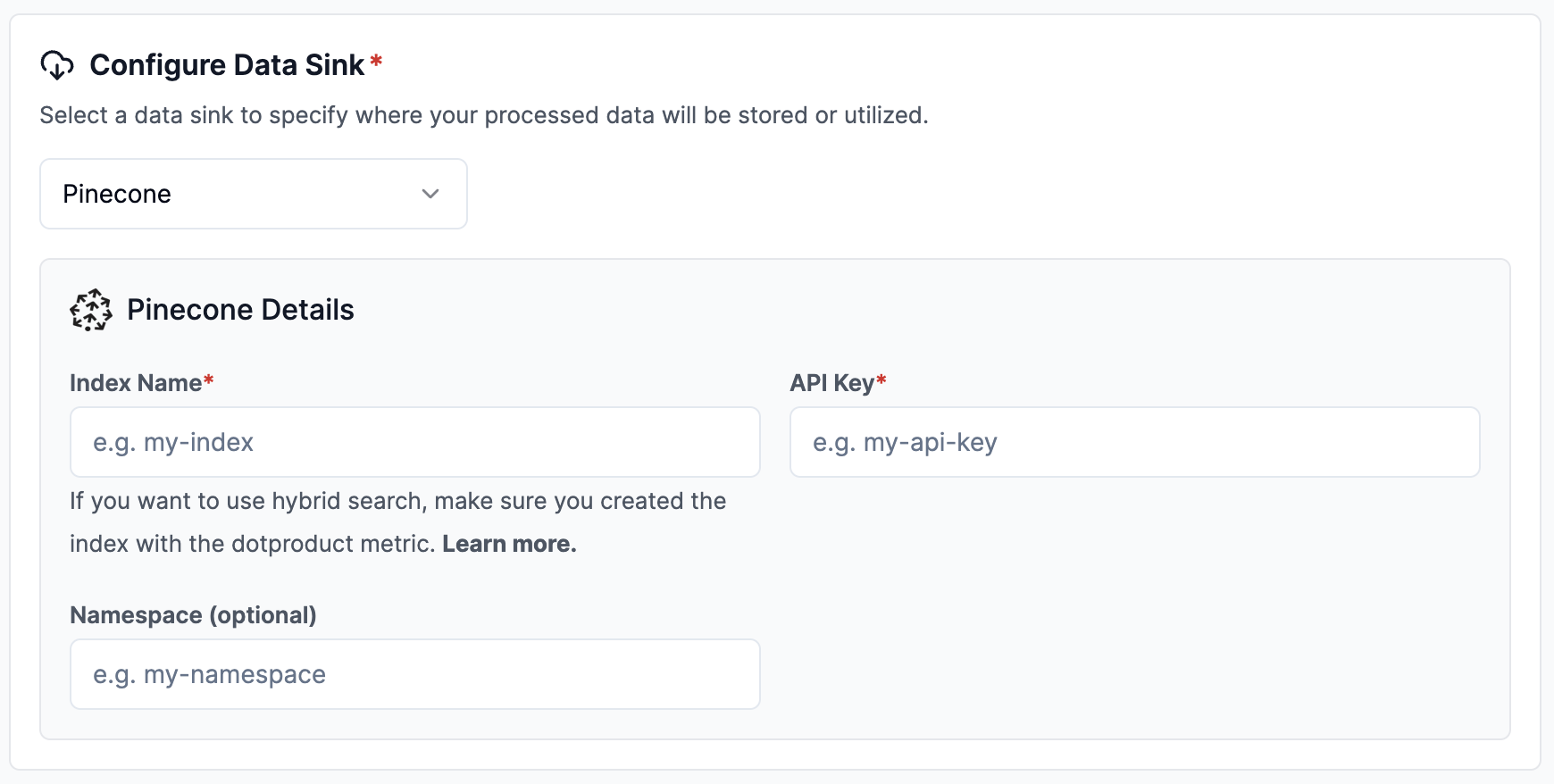Click into the API Key field
Screen dimensions: 1554x784
(x=1135, y=442)
